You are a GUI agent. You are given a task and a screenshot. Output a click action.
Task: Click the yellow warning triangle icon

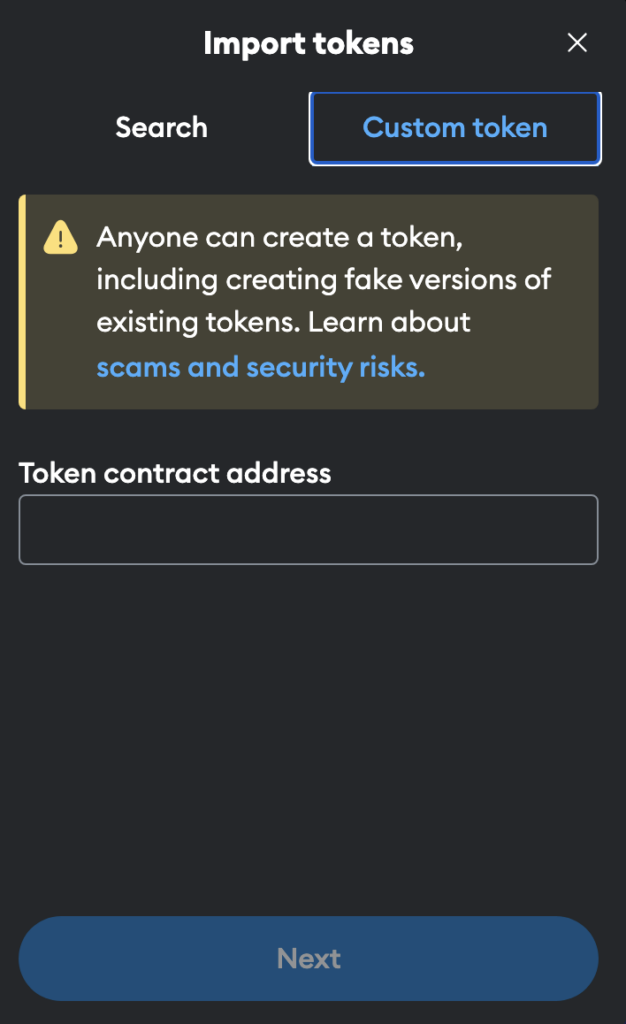tap(60, 238)
